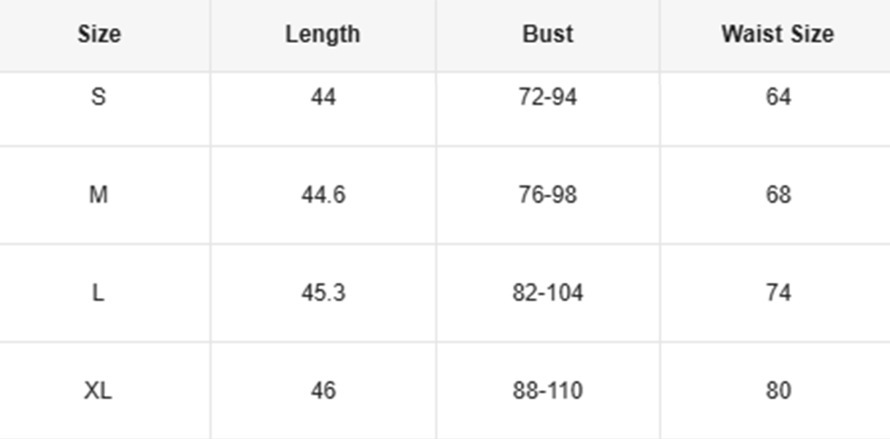Select the S size cell
Image resolution: width=890 pixels, height=439 pixels.
click(98, 97)
